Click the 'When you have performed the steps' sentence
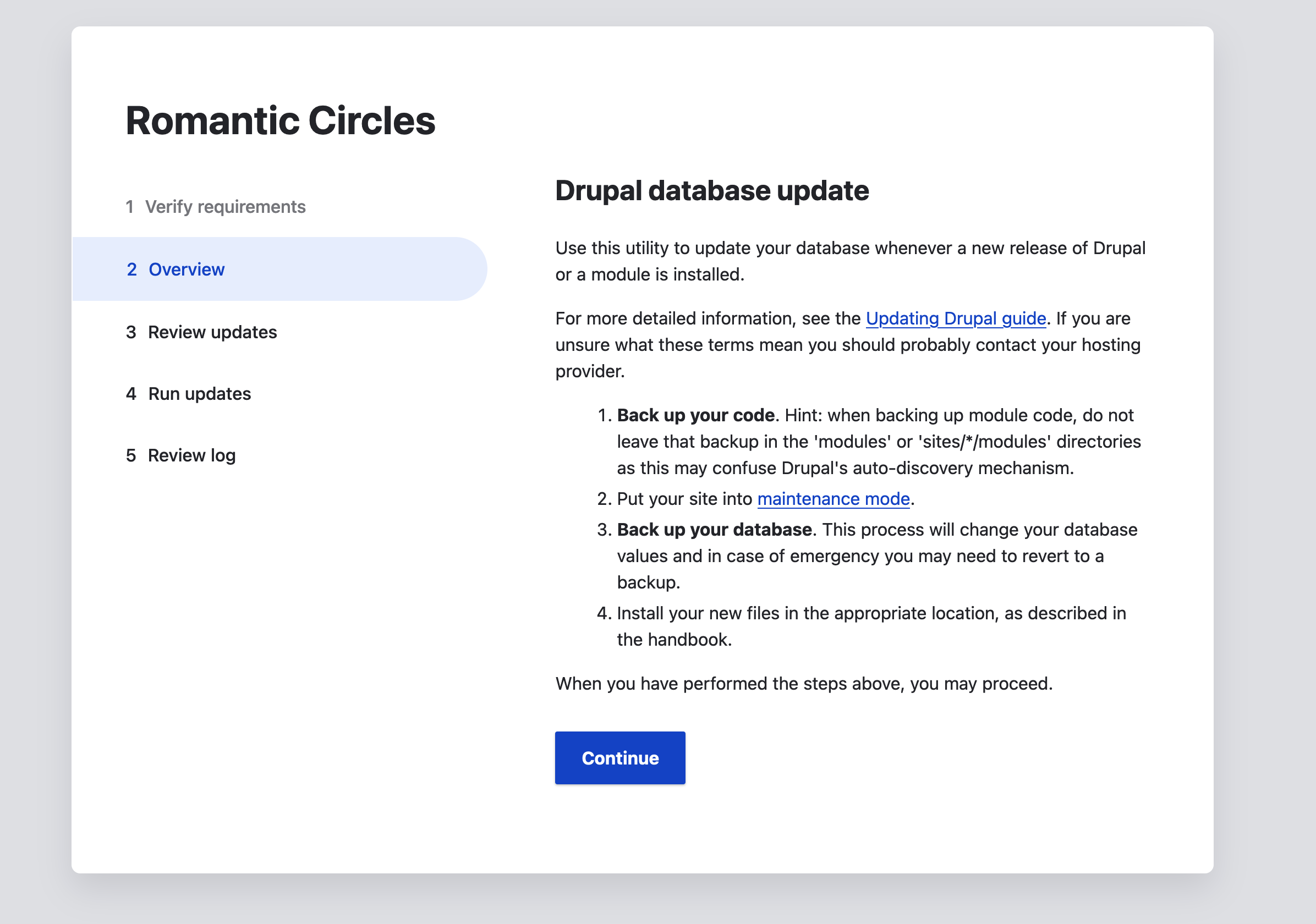 pyautogui.click(x=804, y=684)
